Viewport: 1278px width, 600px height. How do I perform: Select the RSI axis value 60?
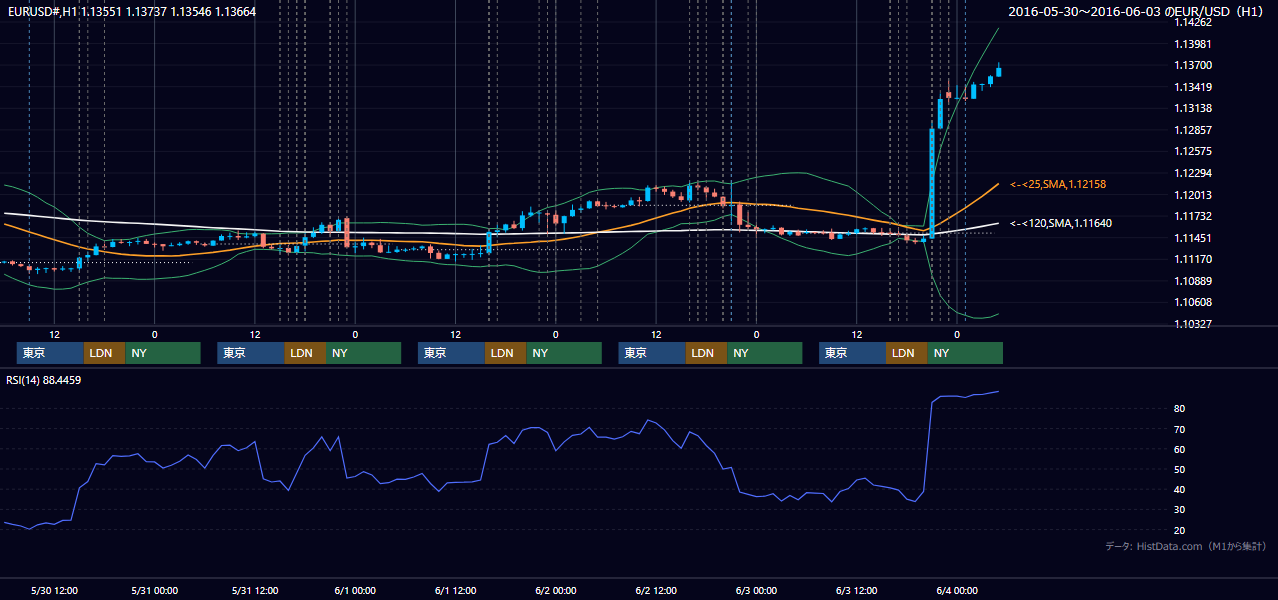[x=1180, y=449]
